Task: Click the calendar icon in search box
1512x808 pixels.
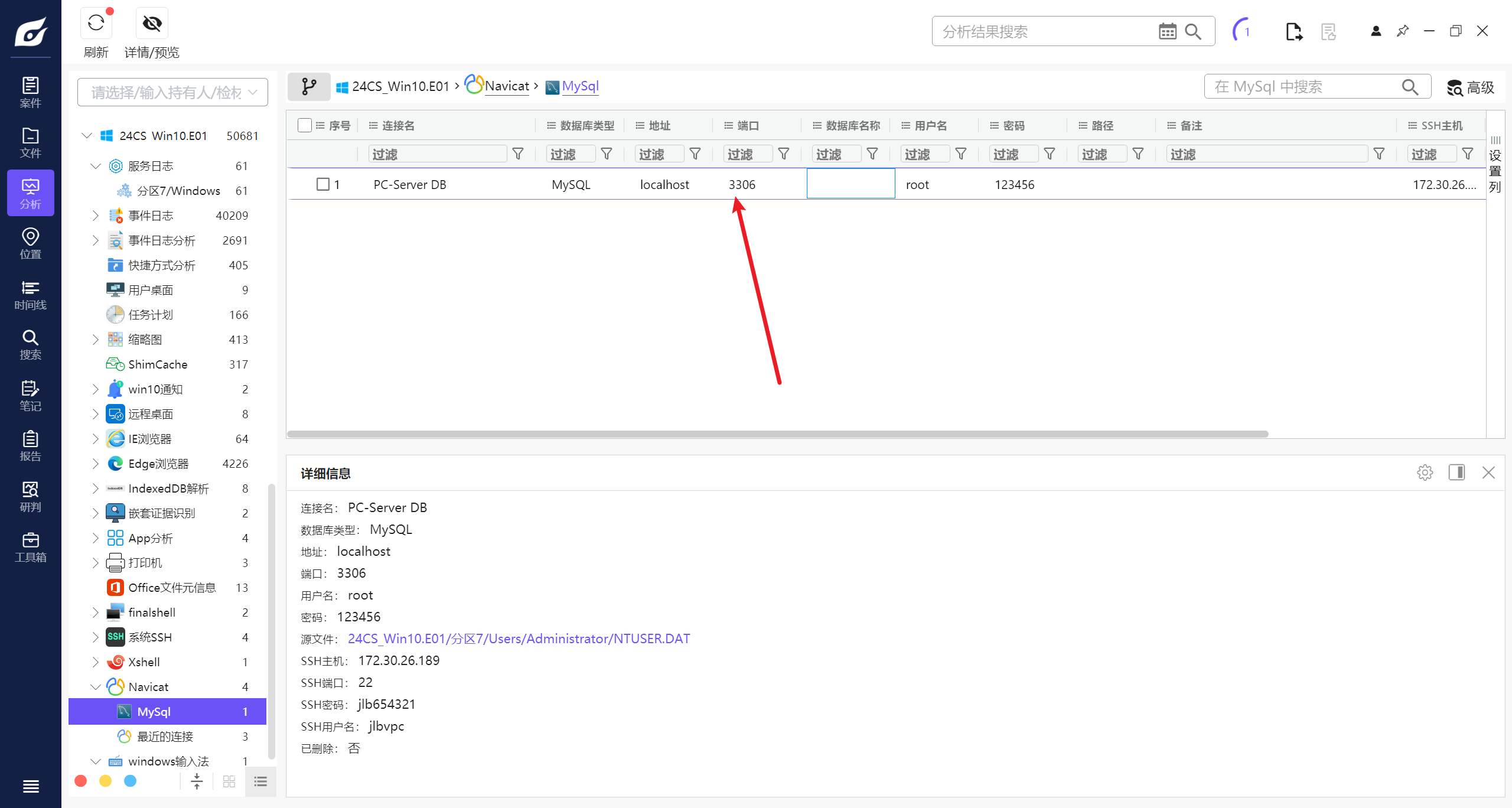Action: coord(1167,31)
